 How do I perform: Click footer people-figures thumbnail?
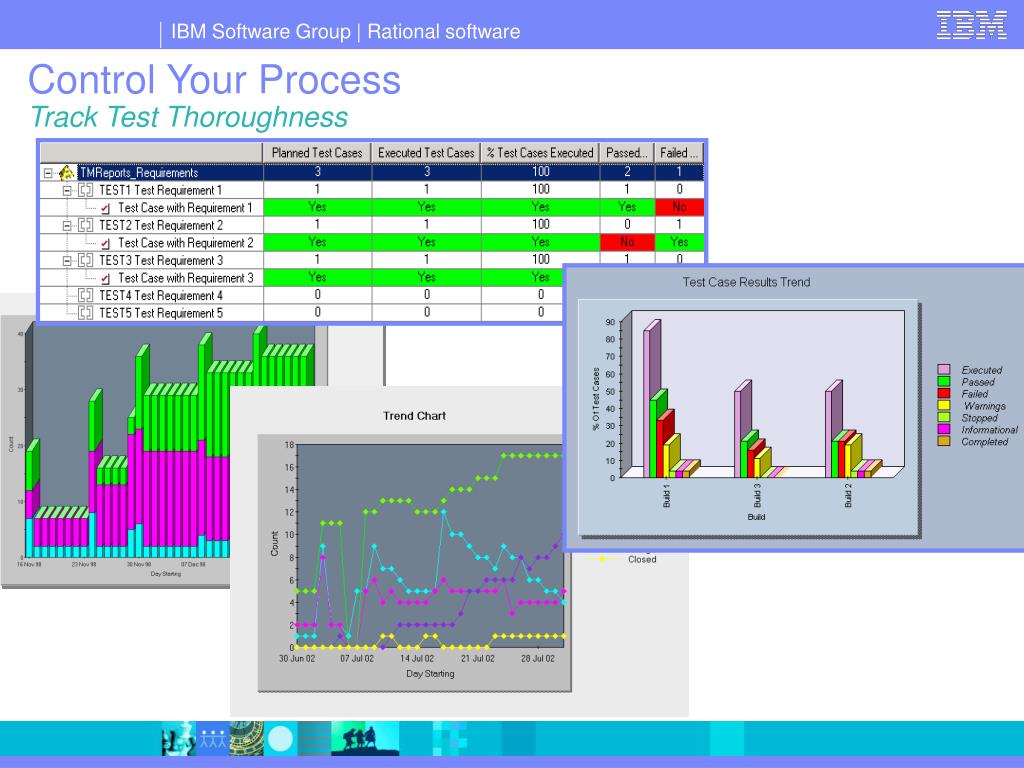pos(213,739)
